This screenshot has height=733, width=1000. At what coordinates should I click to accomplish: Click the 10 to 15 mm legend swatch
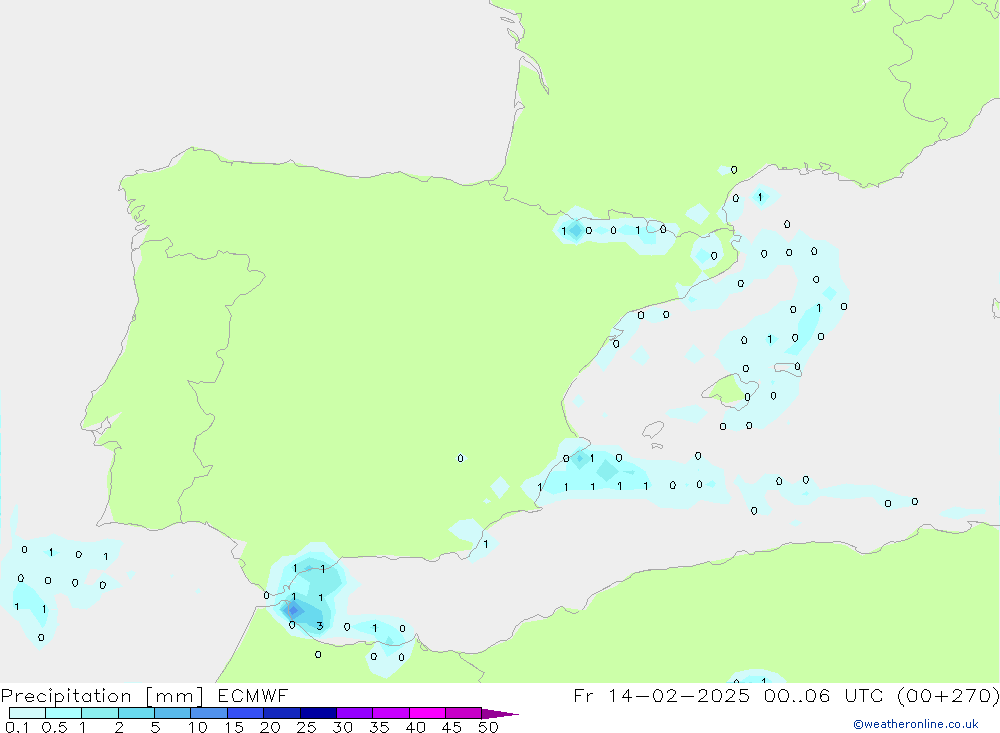point(209,713)
